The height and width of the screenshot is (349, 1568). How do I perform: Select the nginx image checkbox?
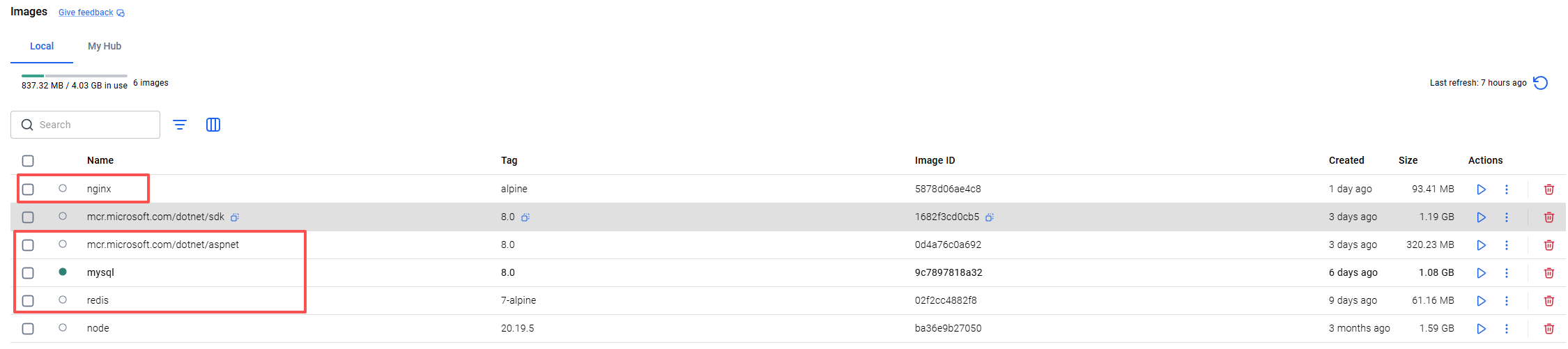tap(28, 189)
